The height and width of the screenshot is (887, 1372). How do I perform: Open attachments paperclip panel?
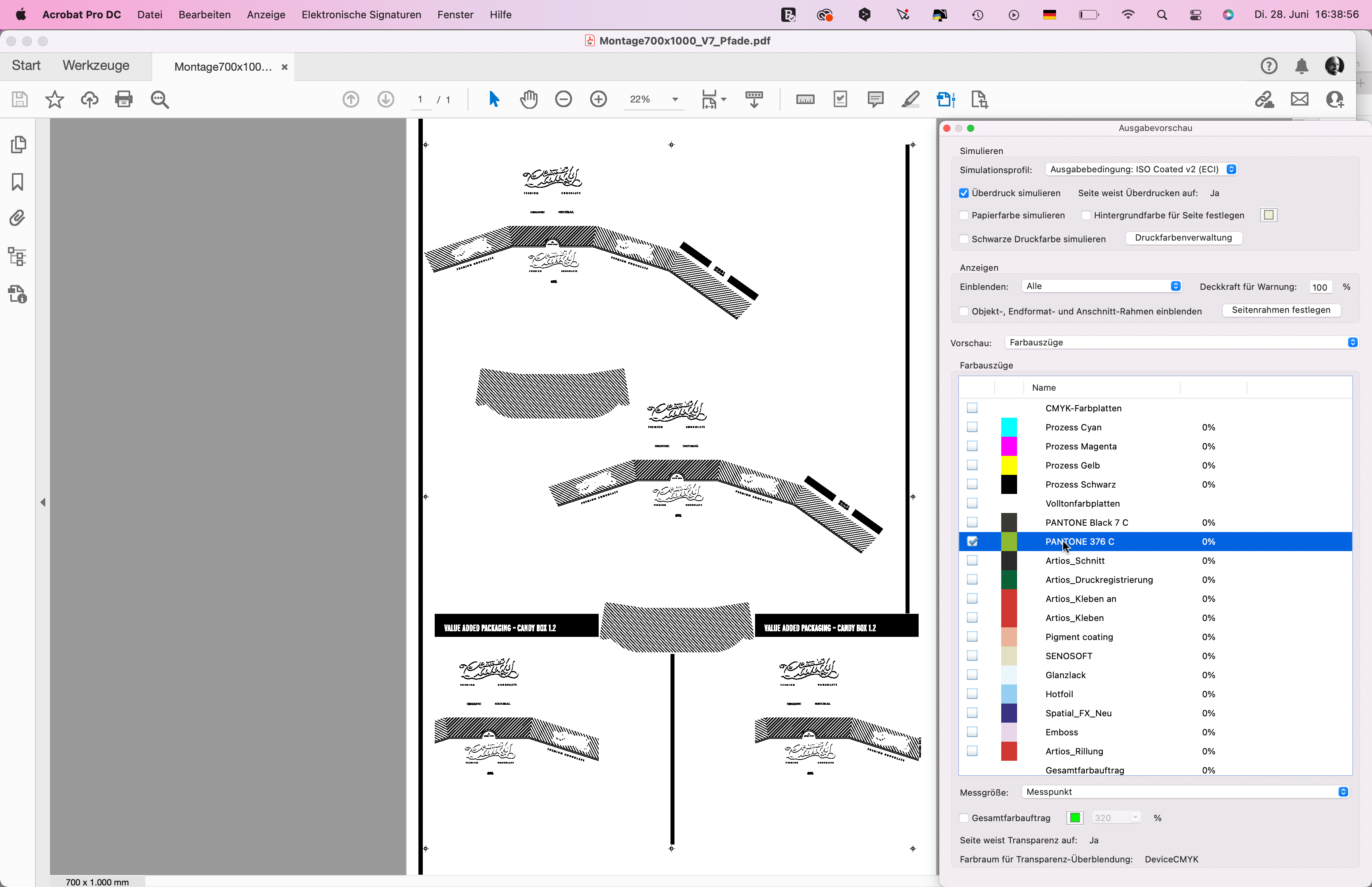tap(18, 218)
